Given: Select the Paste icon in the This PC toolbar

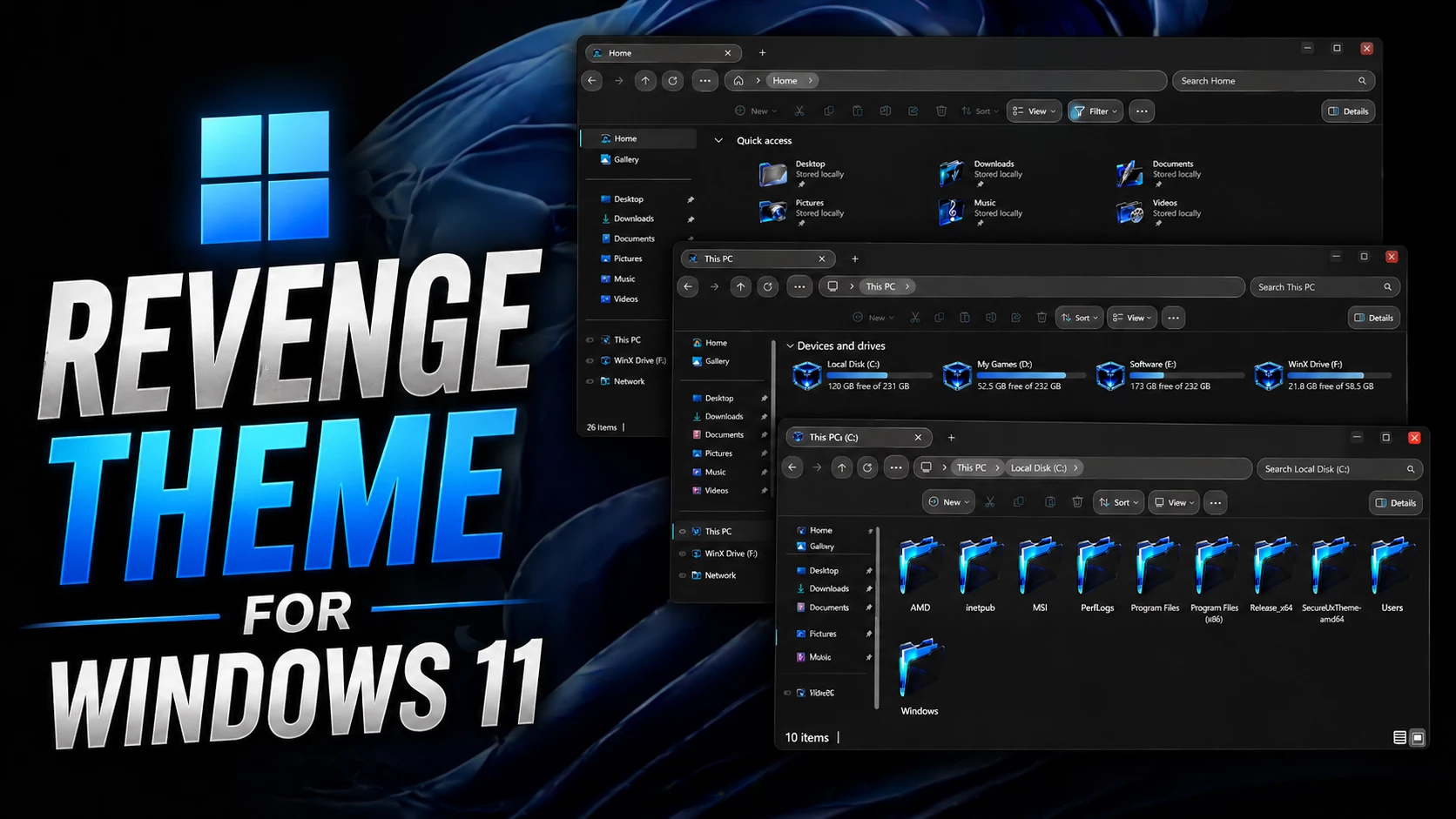Looking at the screenshot, I should click(x=965, y=317).
